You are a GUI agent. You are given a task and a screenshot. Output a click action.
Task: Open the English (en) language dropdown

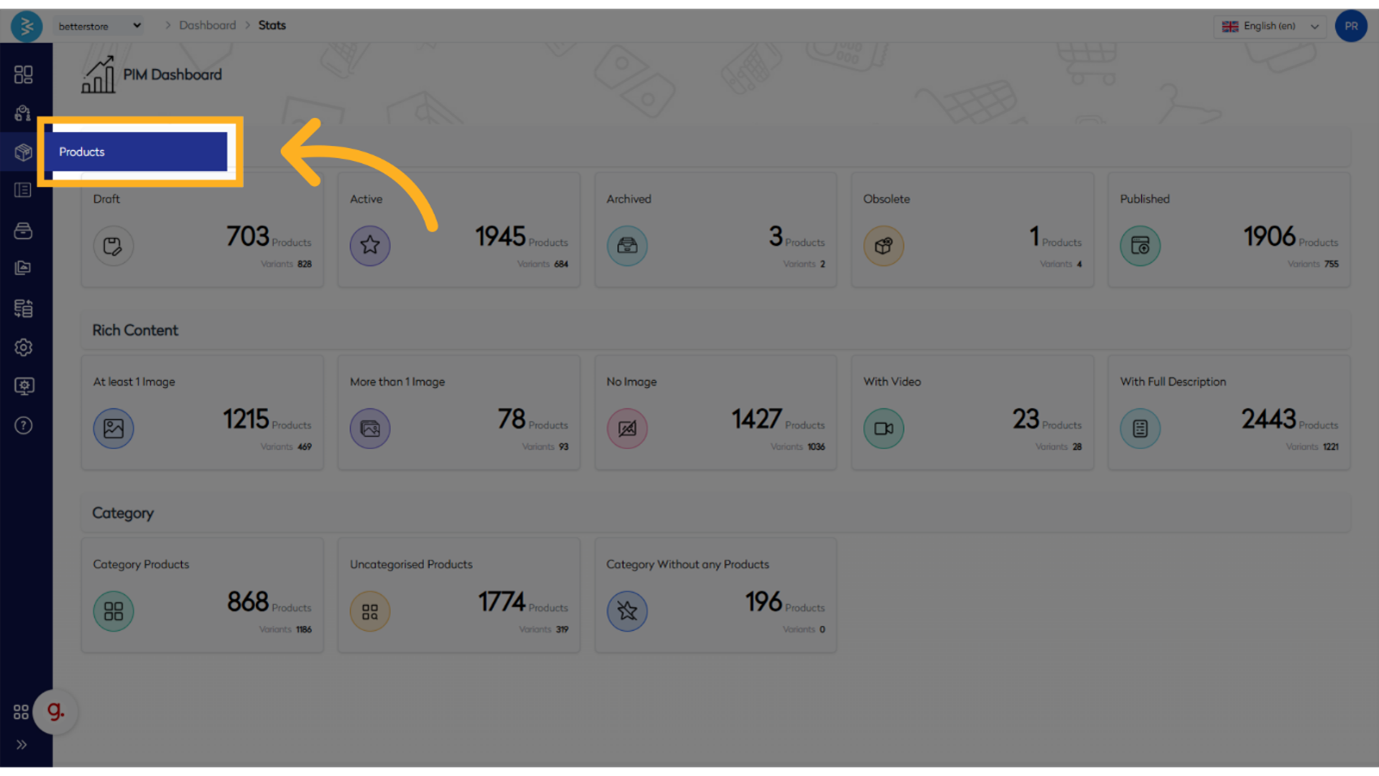click(x=1270, y=26)
